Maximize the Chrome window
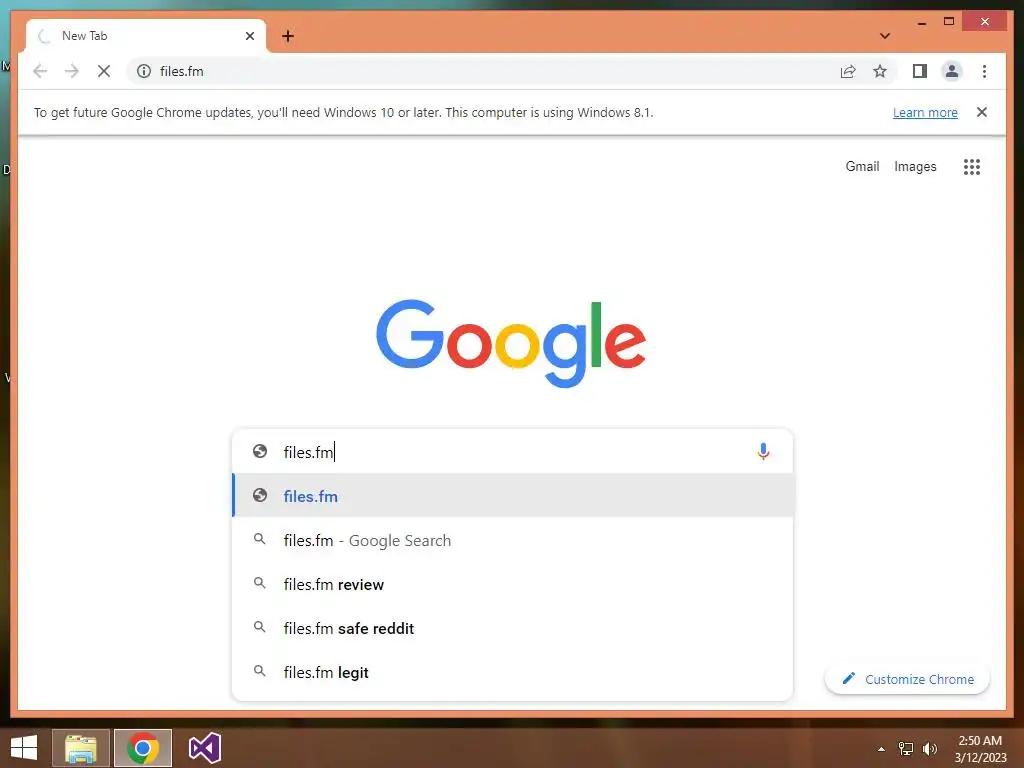This screenshot has height=768, width=1024. 949,22
